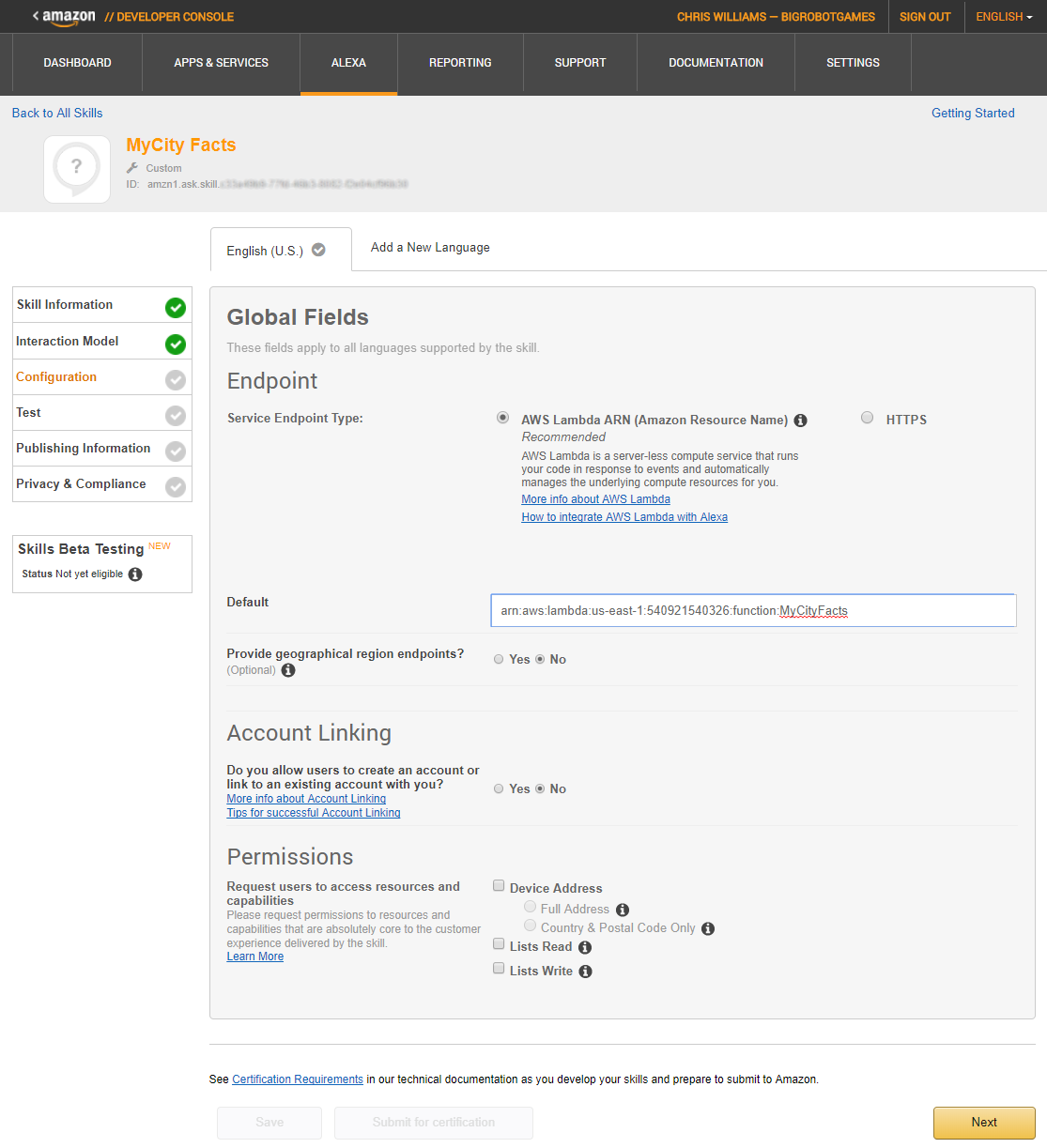Switch to the English (U.S.) tab
The height and width of the screenshot is (1148, 1047).
[281, 250]
